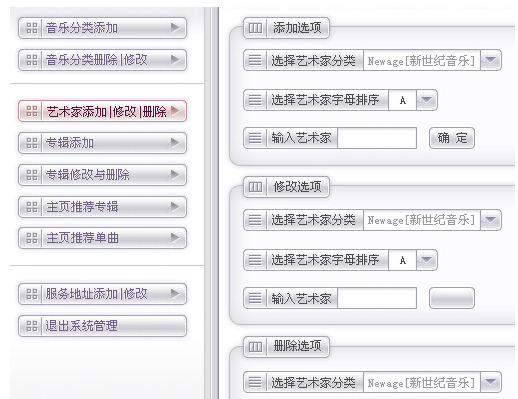
Task: Open 专辑修改与删除 menu item
Action: pos(102,175)
